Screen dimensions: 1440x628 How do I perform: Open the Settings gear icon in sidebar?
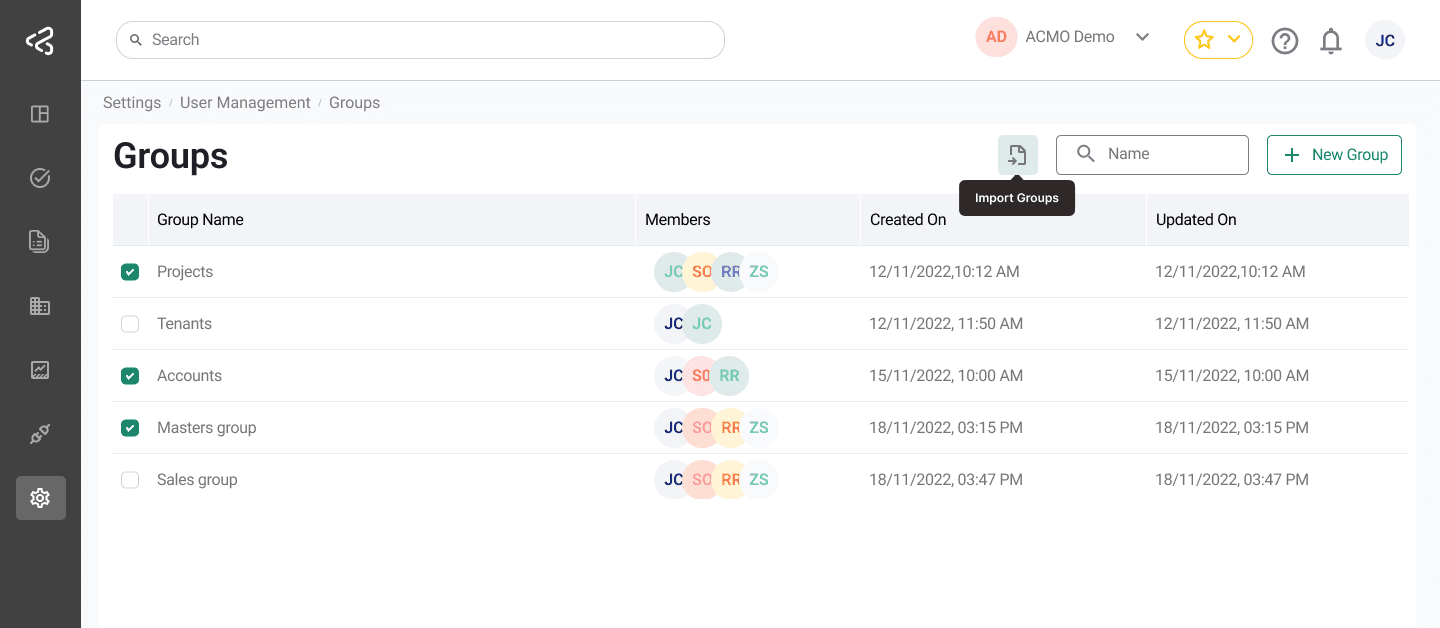(x=40, y=498)
